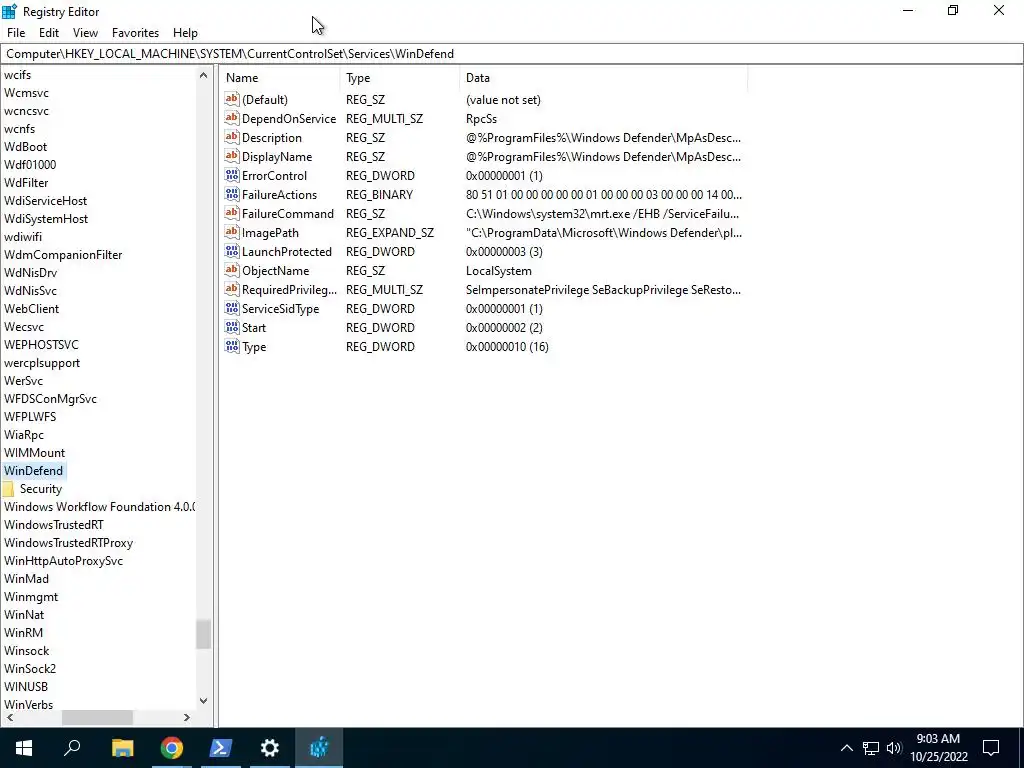Viewport: 1024px width, 768px height.
Task: Select the Winsock key
Action: click(x=27, y=651)
